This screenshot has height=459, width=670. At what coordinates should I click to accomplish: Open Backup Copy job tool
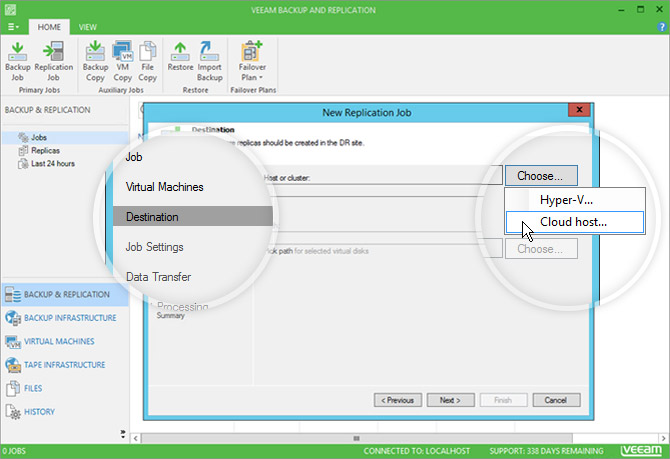point(95,62)
